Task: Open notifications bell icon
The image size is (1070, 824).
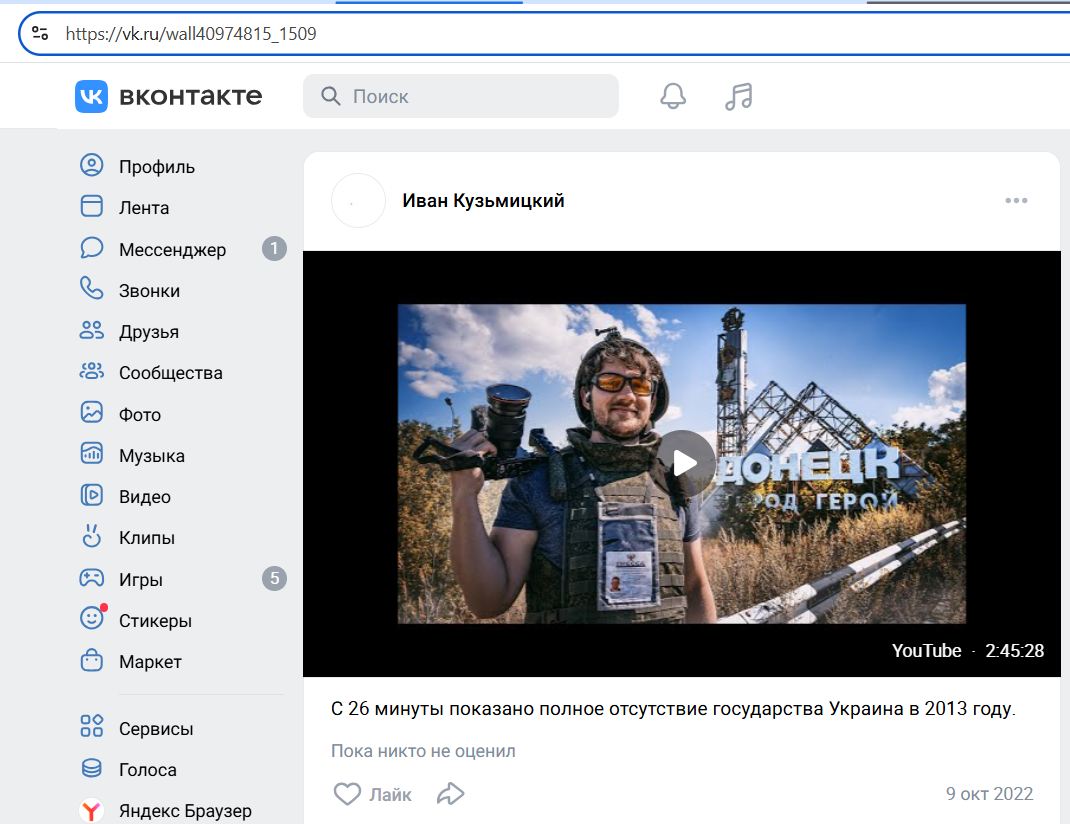Action: [673, 96]
